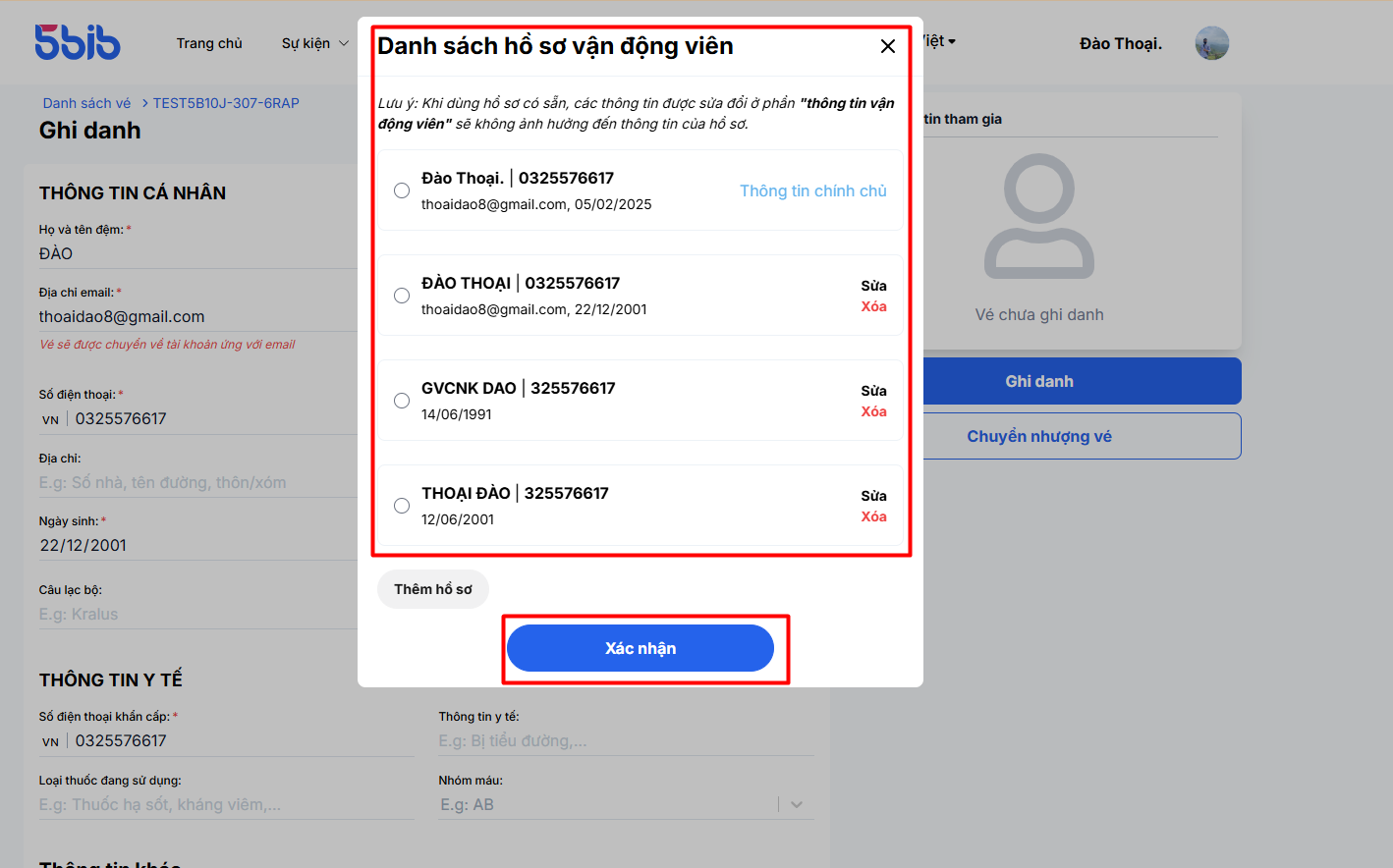Edit the ĐÀO THOẠI profile via Sửa
The height and width of the screenshot is (868, 1393).
coord(874,286)
